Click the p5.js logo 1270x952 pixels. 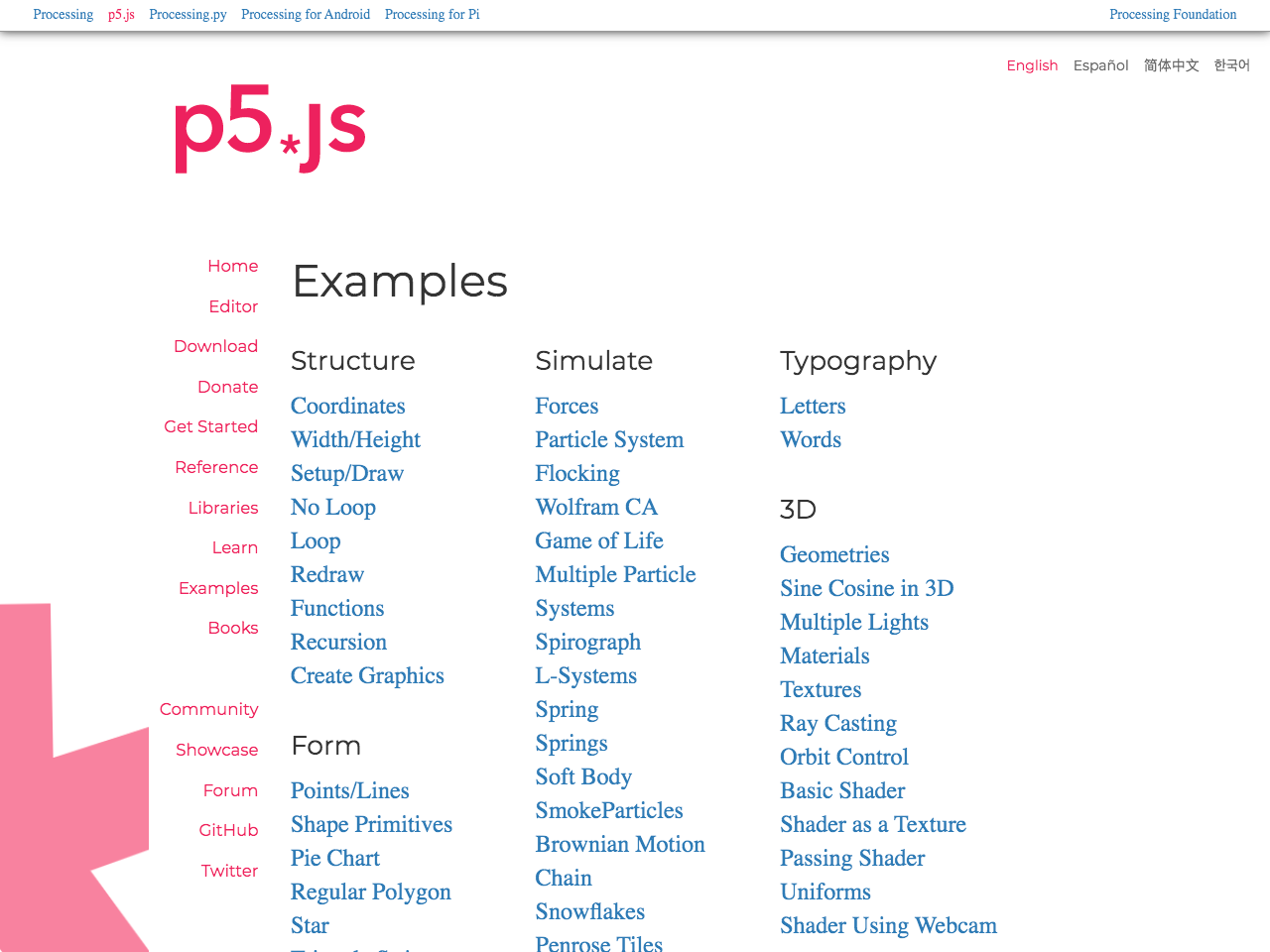point(270,128)
